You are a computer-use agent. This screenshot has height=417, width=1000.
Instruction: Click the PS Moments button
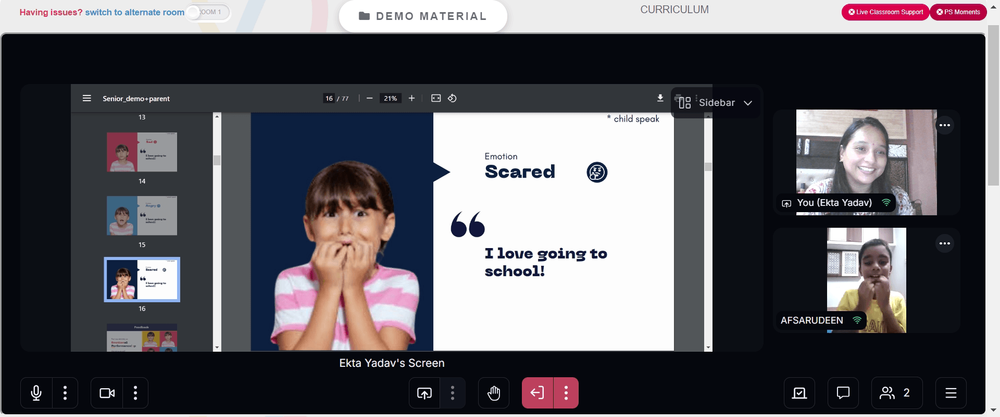coord(958,12)
